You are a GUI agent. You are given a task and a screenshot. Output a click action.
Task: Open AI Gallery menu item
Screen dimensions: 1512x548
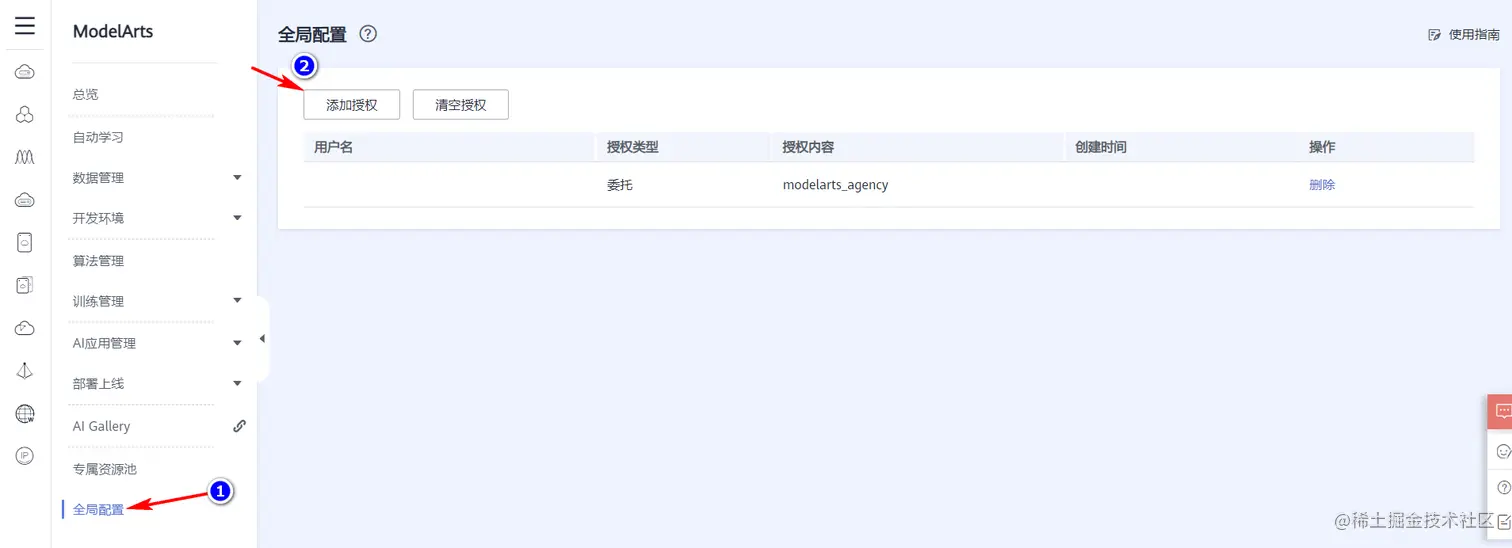click(x=102, y=426)
